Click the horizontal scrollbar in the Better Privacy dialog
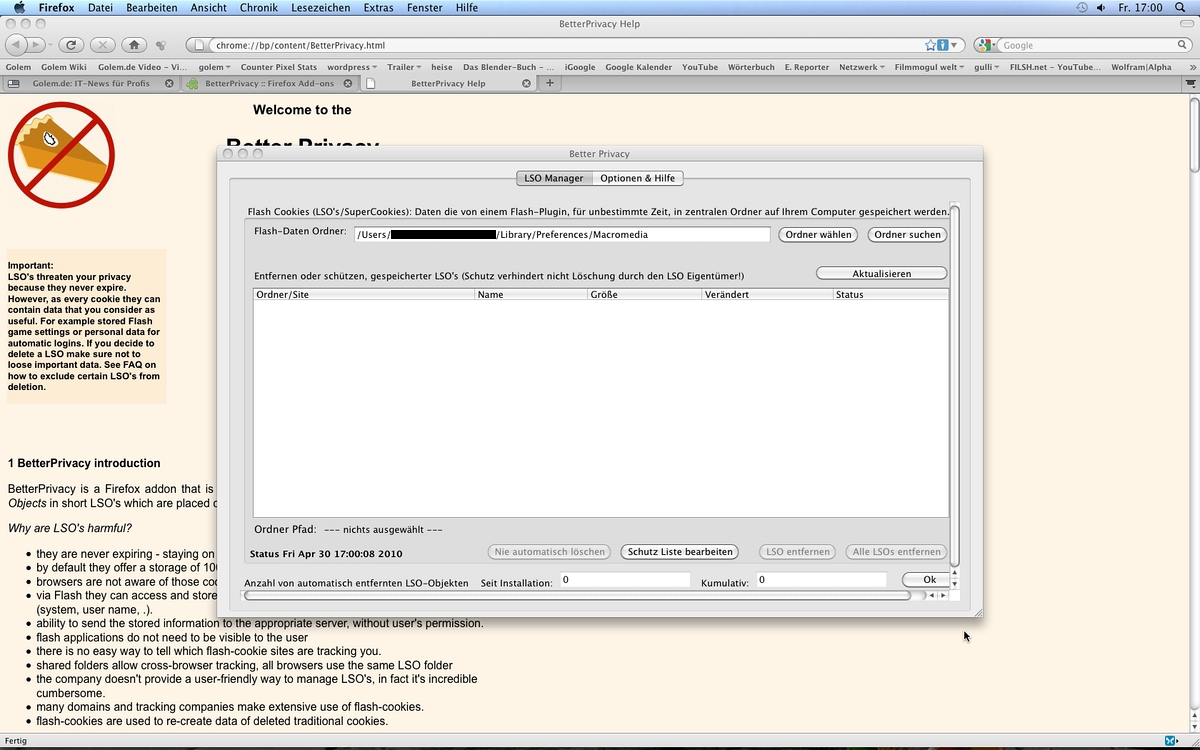The image size is (1200, 750). [577, 595]
